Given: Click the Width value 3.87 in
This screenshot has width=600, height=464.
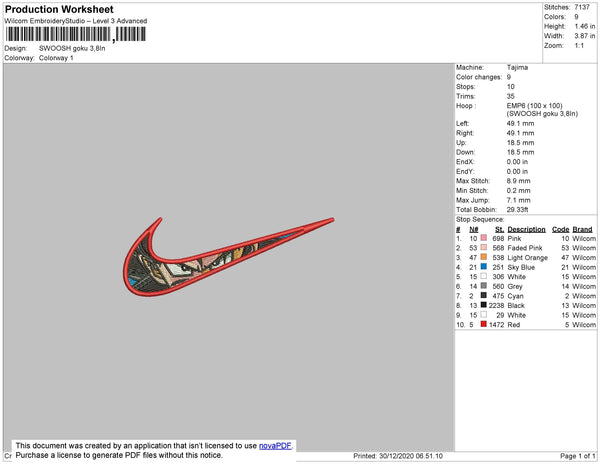Looking at the screenshot, I should (585, 36).
